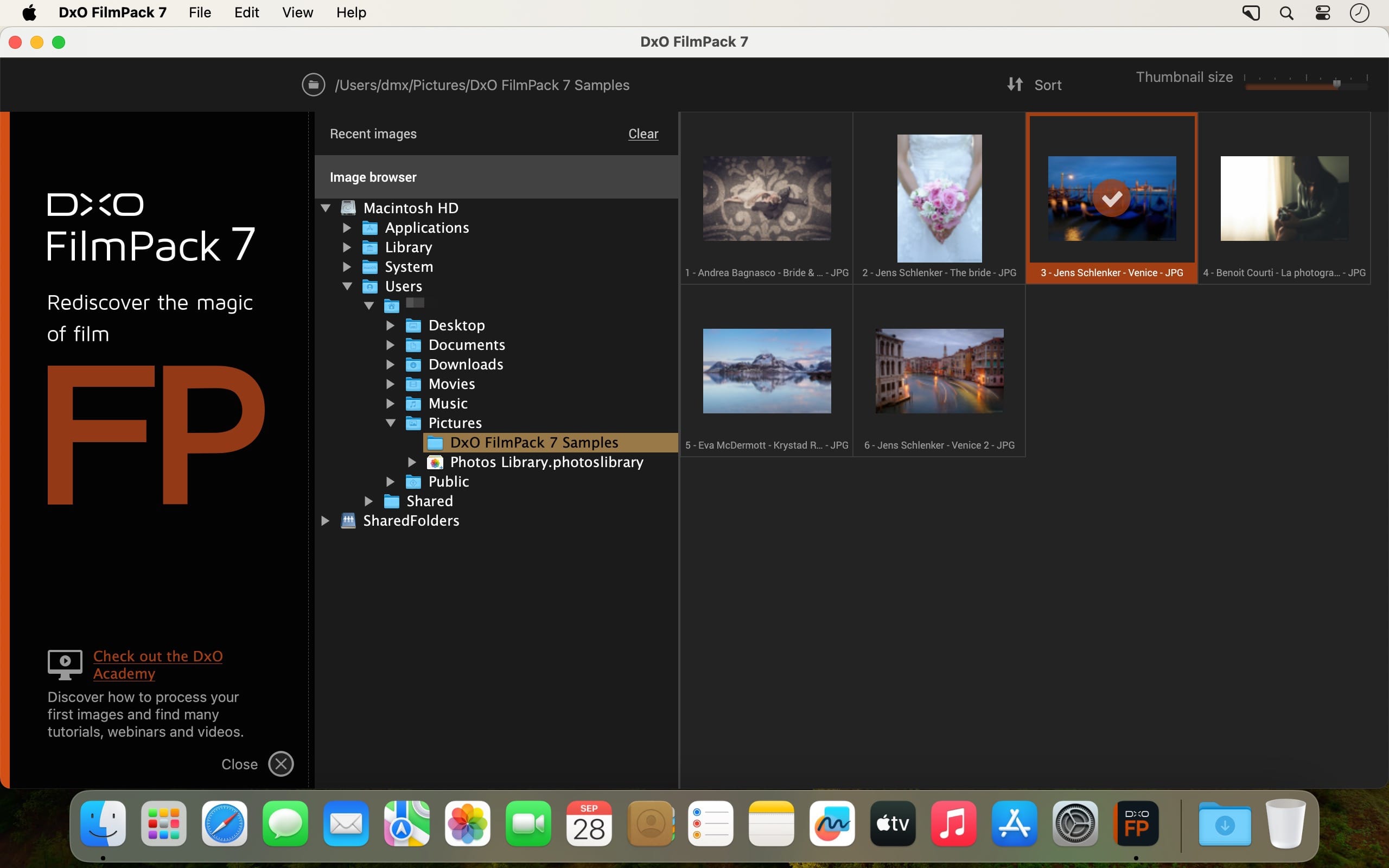Click the Sort arrows icon
The image size is (1389, 868).
pyautogui.click(x=1015, y=85)
